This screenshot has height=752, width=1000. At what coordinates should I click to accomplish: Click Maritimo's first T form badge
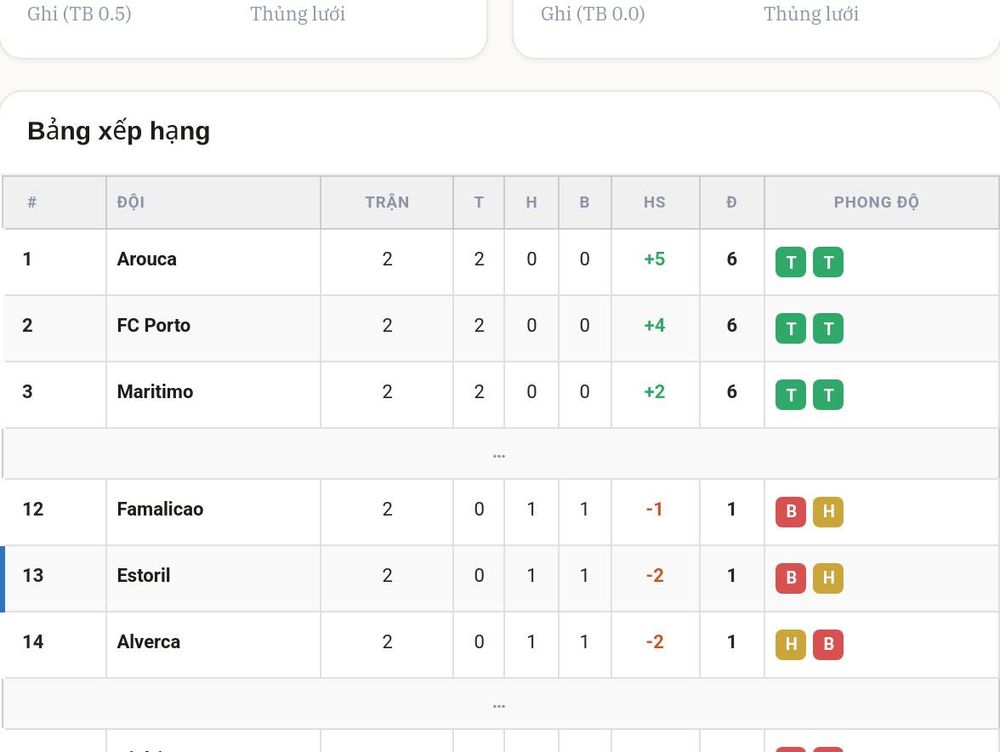point(790,395)
